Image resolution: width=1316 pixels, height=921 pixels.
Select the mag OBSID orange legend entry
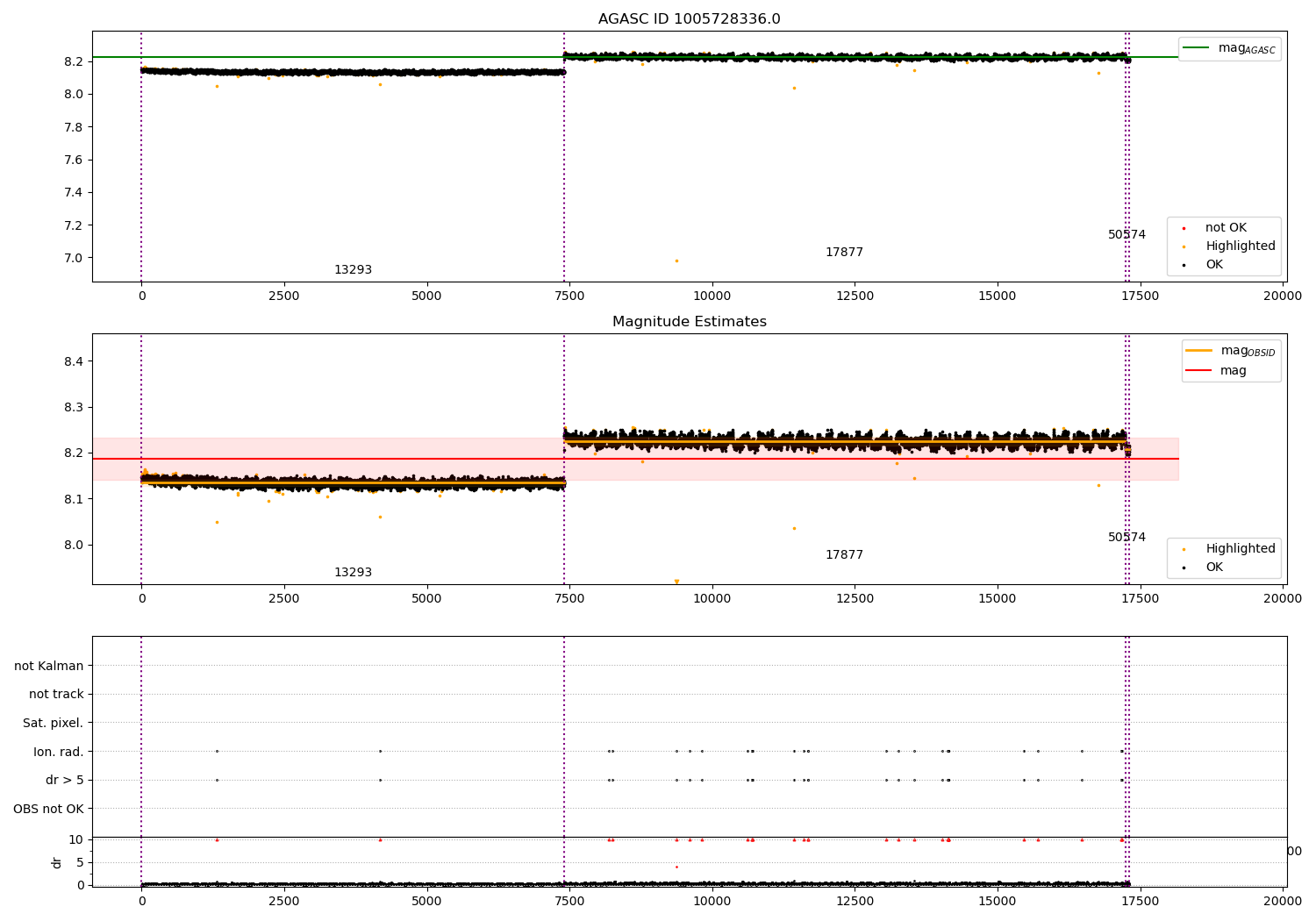pos(1230,351)
